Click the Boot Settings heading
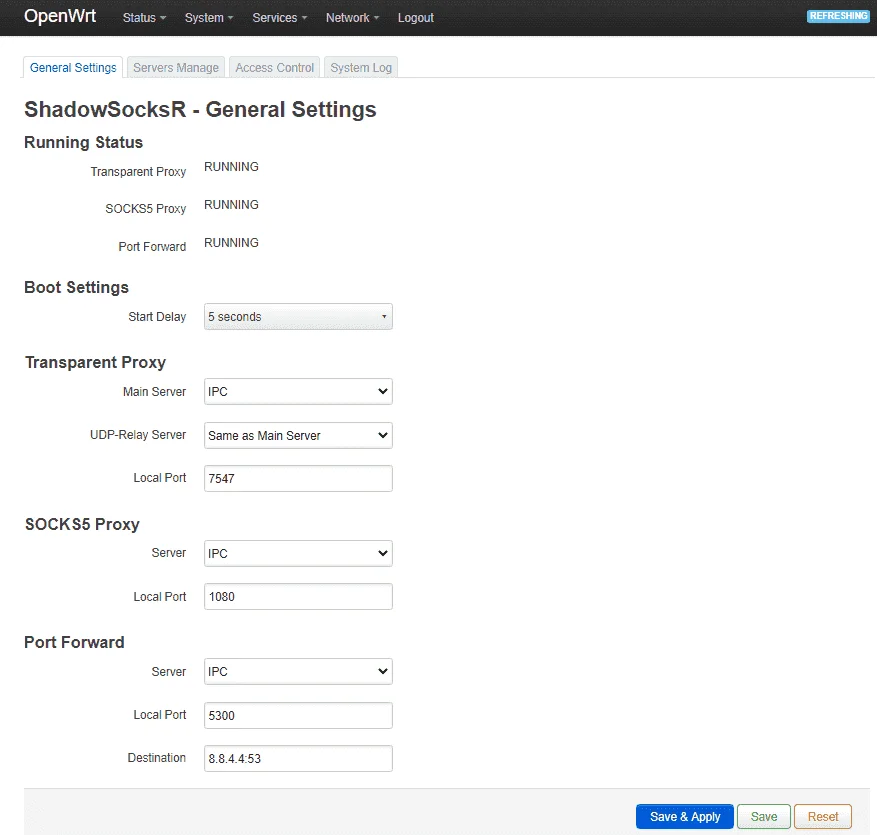Image resolution: width=877 pixels, height=835 pixels. 77,287
